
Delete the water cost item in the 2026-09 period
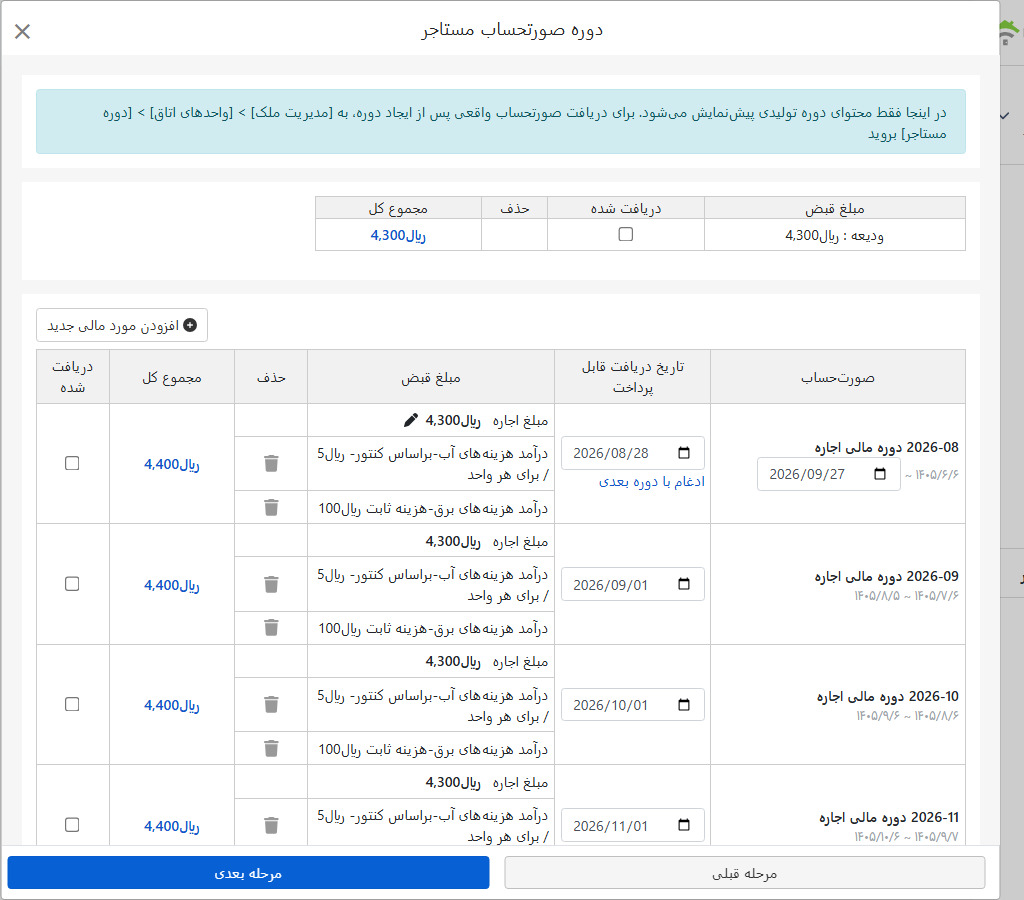pos(271,584)
